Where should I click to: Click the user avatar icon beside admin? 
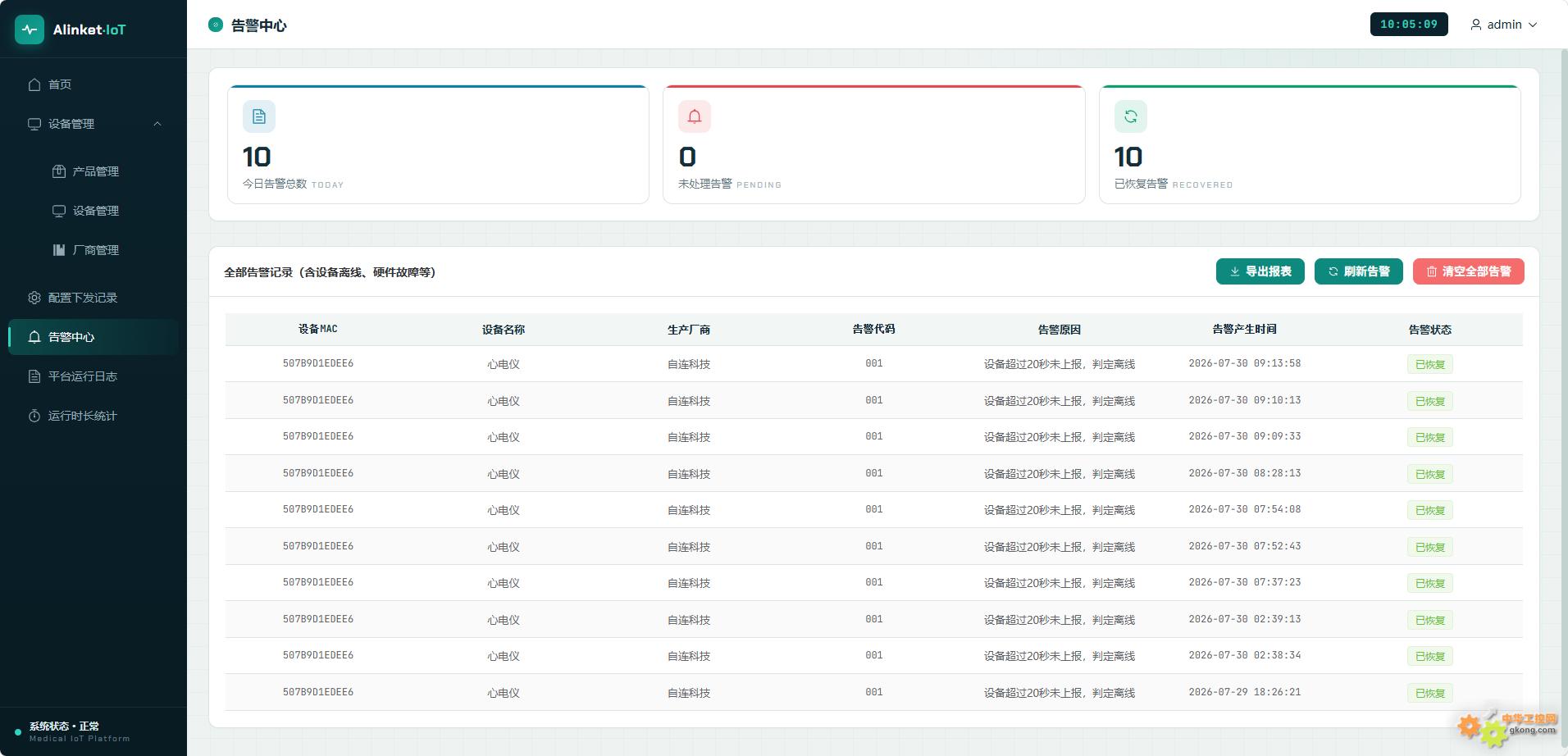click(1476, 25)
